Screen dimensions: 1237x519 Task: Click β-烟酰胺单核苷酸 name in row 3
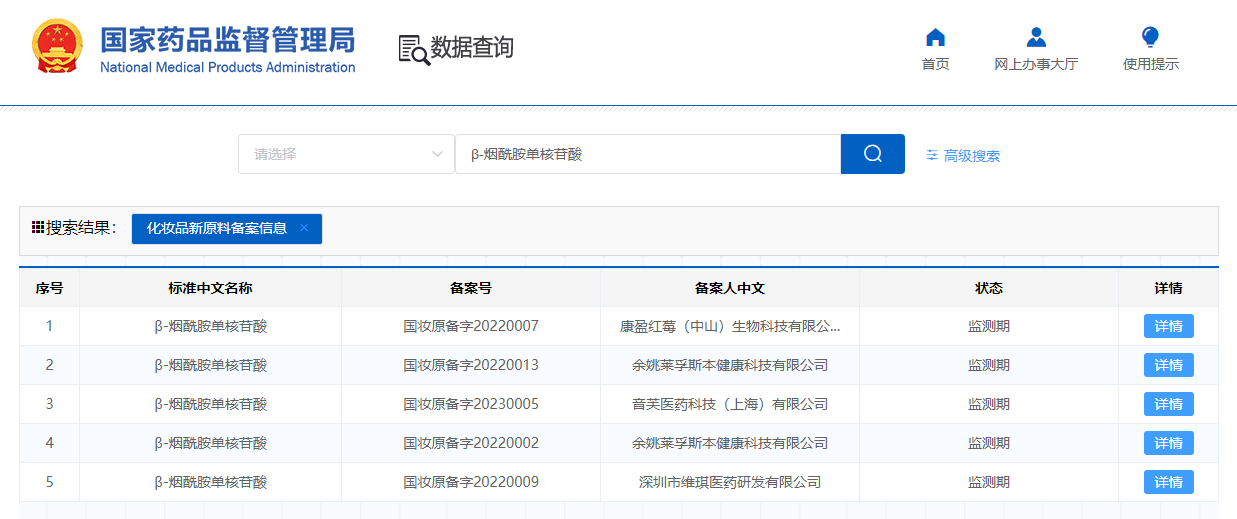211,404
